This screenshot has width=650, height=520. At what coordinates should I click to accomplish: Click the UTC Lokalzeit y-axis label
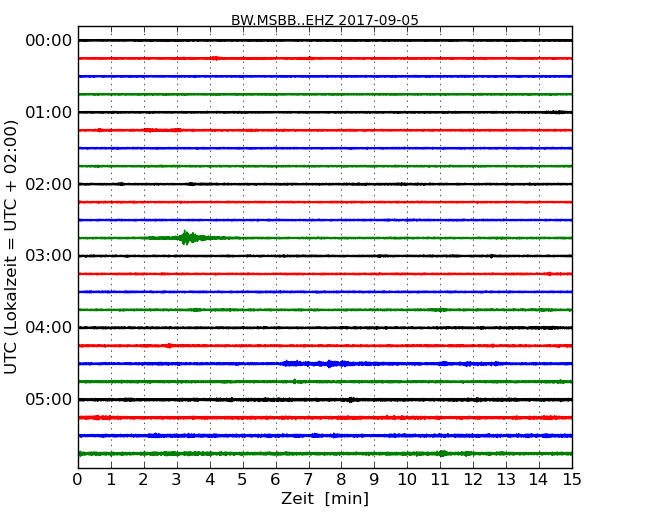pos(12,246)
